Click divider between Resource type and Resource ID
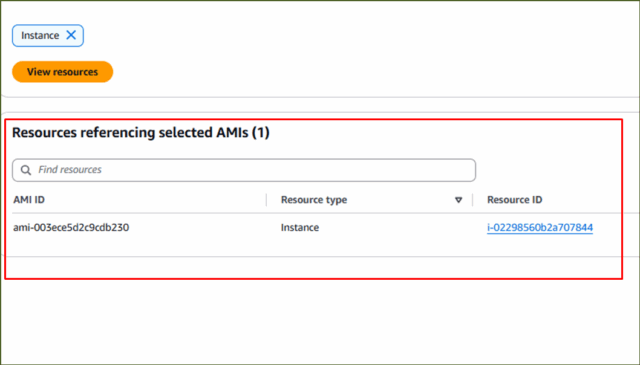Screen dimensions: 640x365 [473, 200]
